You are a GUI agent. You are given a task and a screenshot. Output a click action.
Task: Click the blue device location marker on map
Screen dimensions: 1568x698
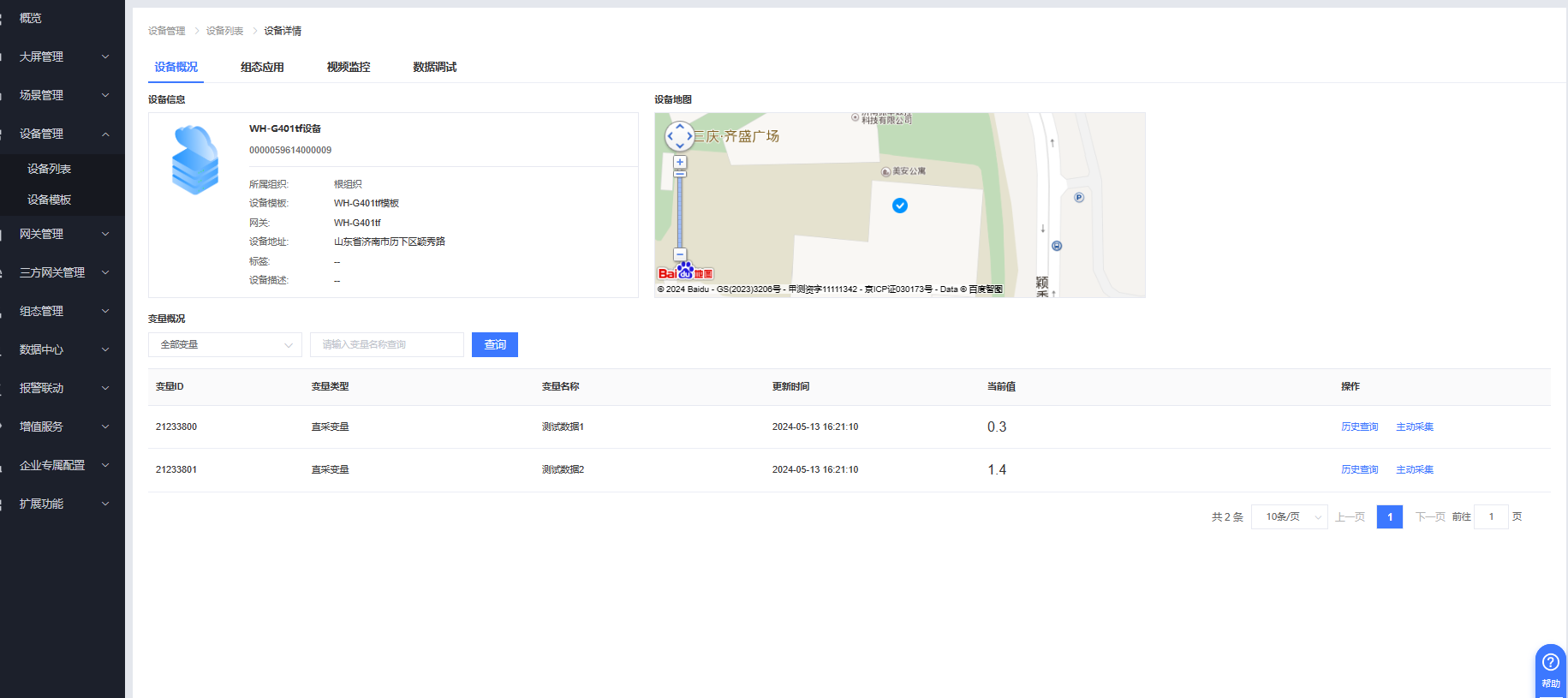click(x=900, y=206)
